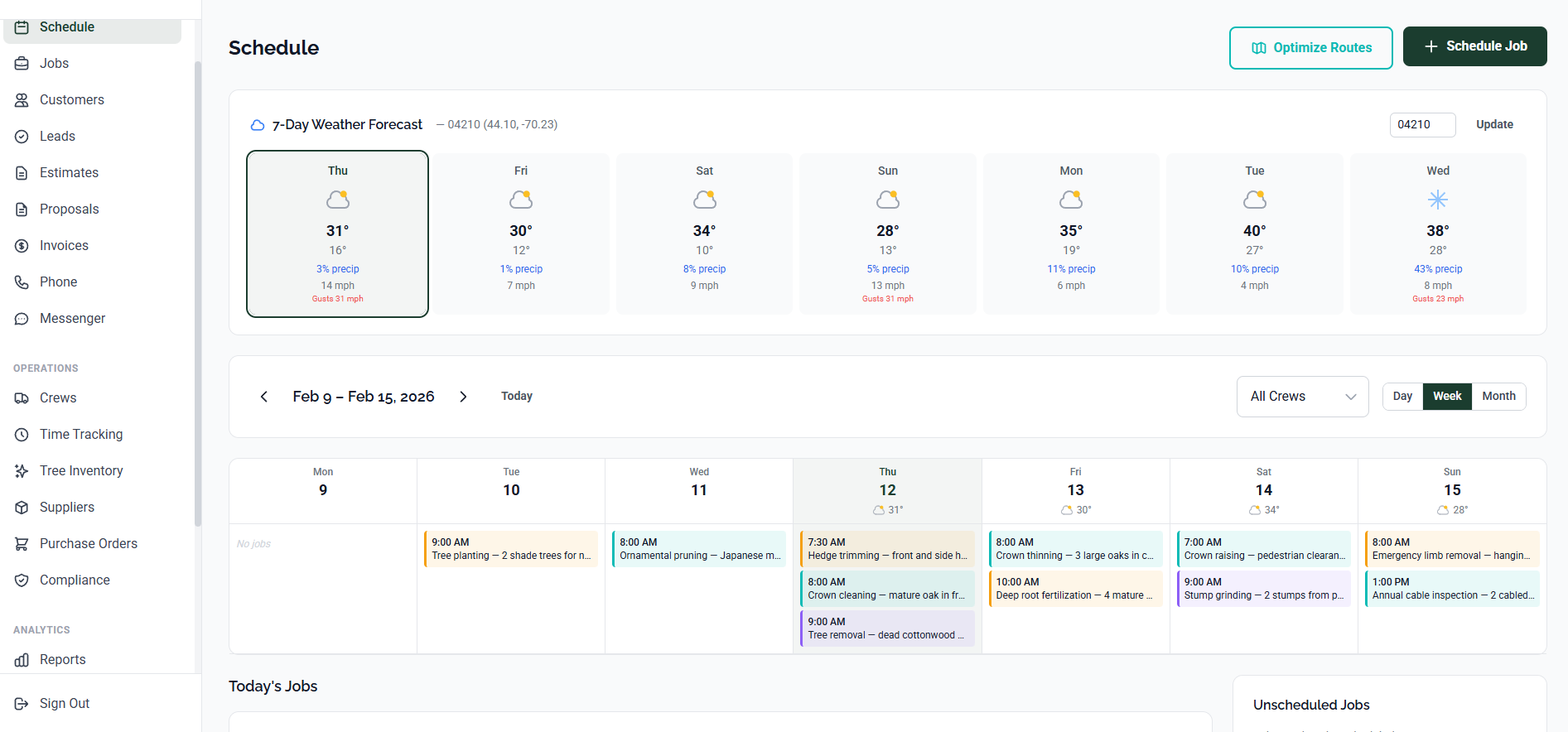Open the 10:00 AM Deep root fertilization job
1568x732 pixels.
[x=1075, y=589]
